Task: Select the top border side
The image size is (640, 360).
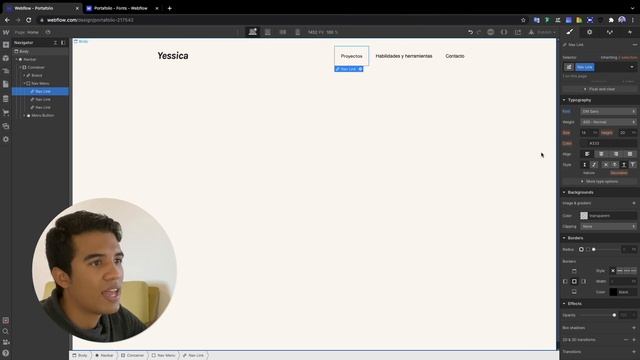Action: point(574,271)
